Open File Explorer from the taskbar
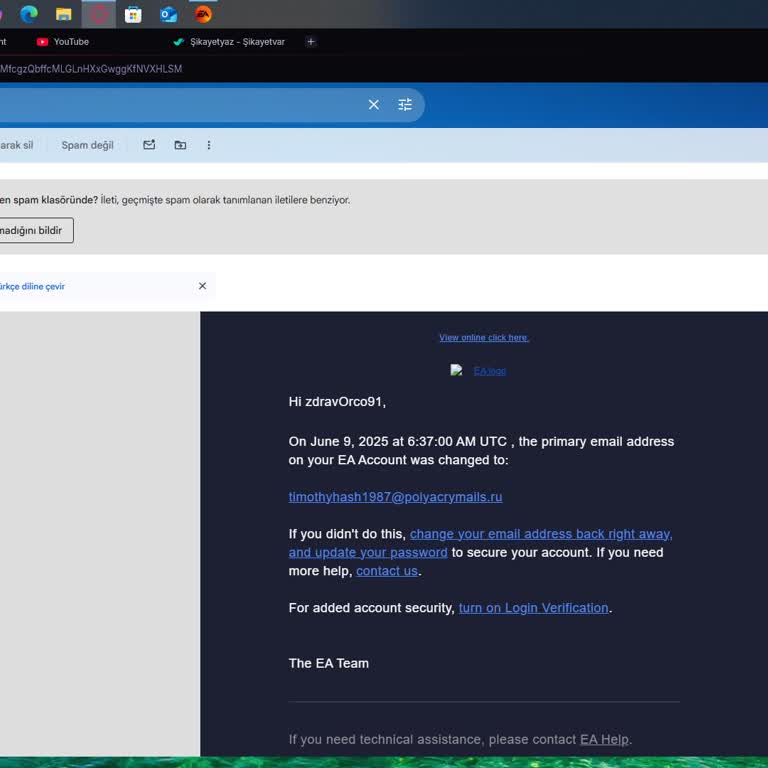The width and height of the screenshot is (768, 768). pos(64,14)
